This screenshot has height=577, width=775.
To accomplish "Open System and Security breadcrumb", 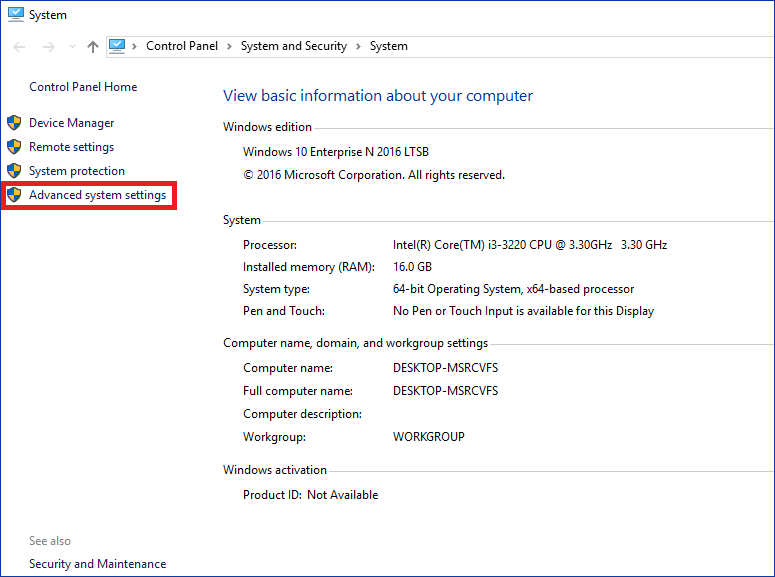I will pos(294,46).
